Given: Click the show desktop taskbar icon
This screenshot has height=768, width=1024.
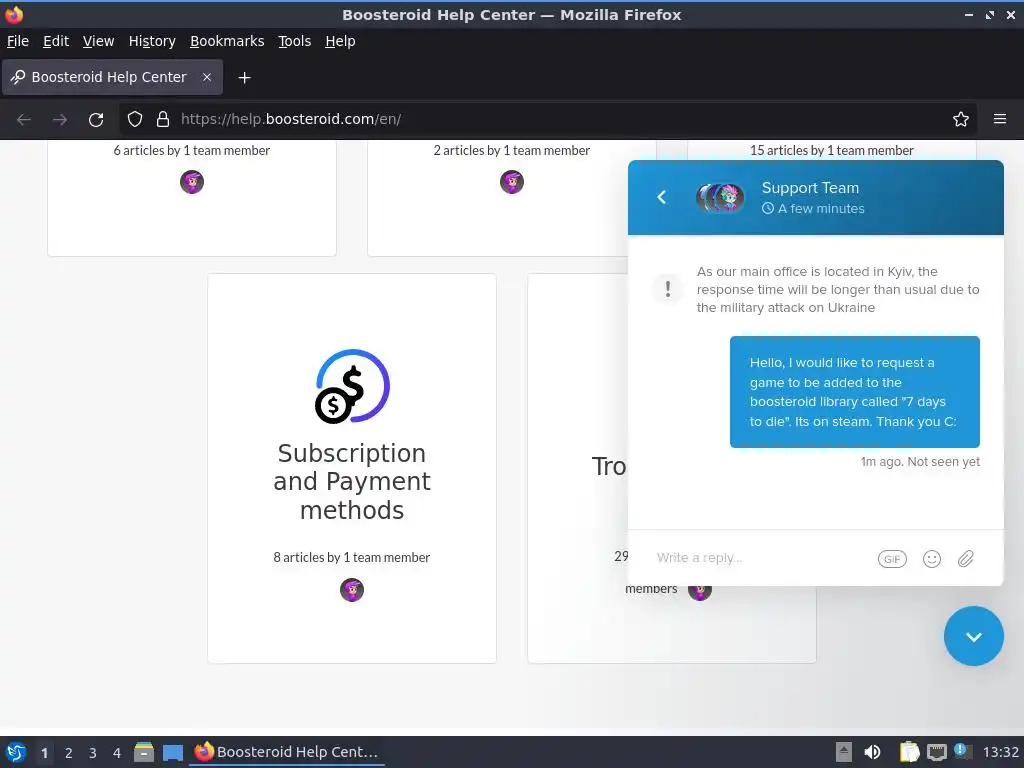Looking at the screenshot, I should 173,752.
